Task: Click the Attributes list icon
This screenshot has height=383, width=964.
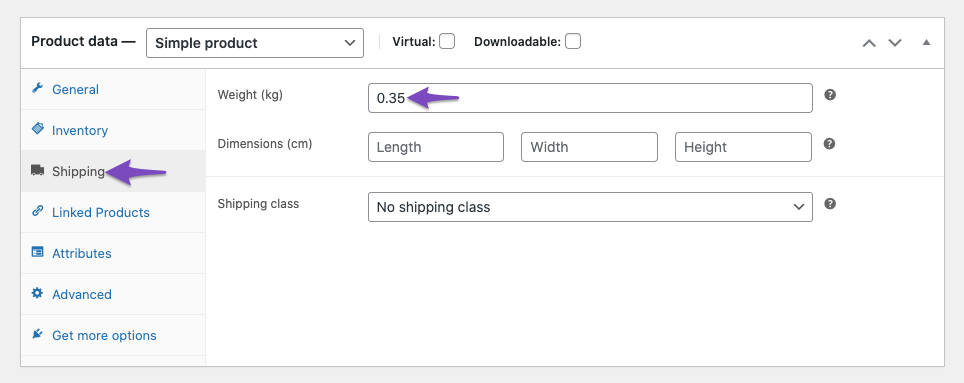Action: 38,252
